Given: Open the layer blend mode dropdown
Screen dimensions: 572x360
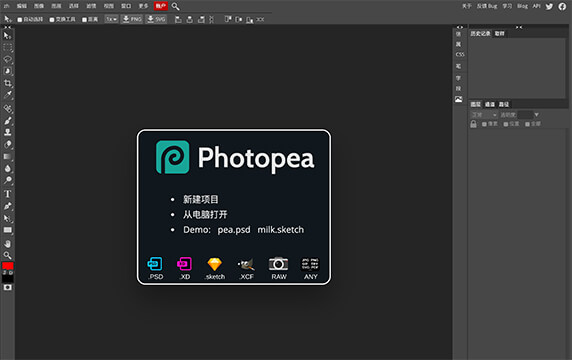Looking at the screenshot, I should pos(484,115).
